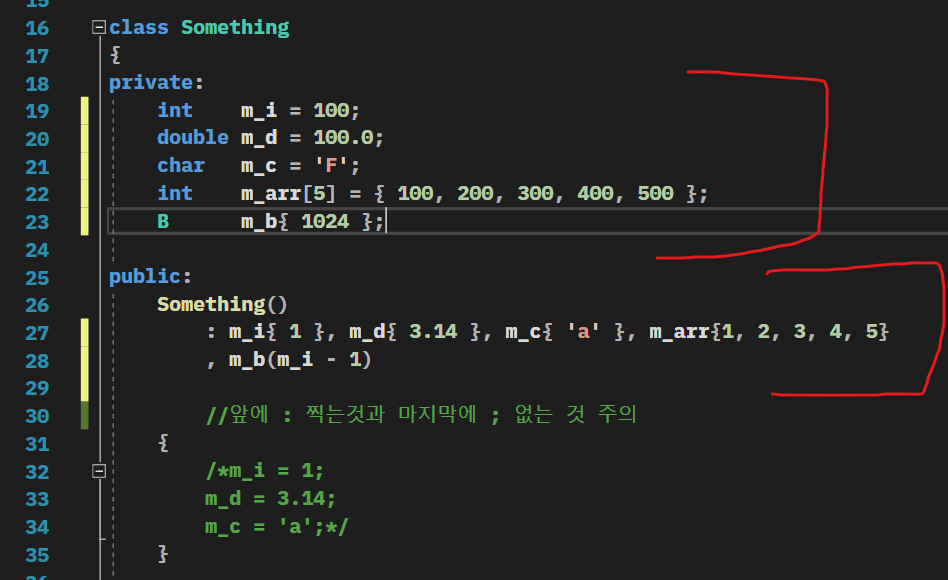Click the Korean comment on line 30

(421, 415)
